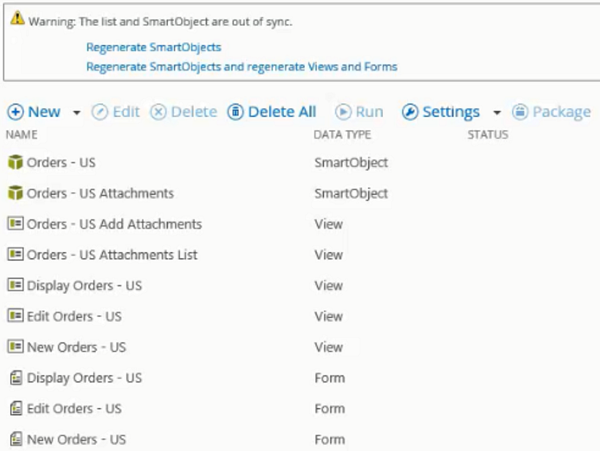Screen dimensions: 600x452
Task: Sort by the NAME column header
Action: (x=21, y=135)
